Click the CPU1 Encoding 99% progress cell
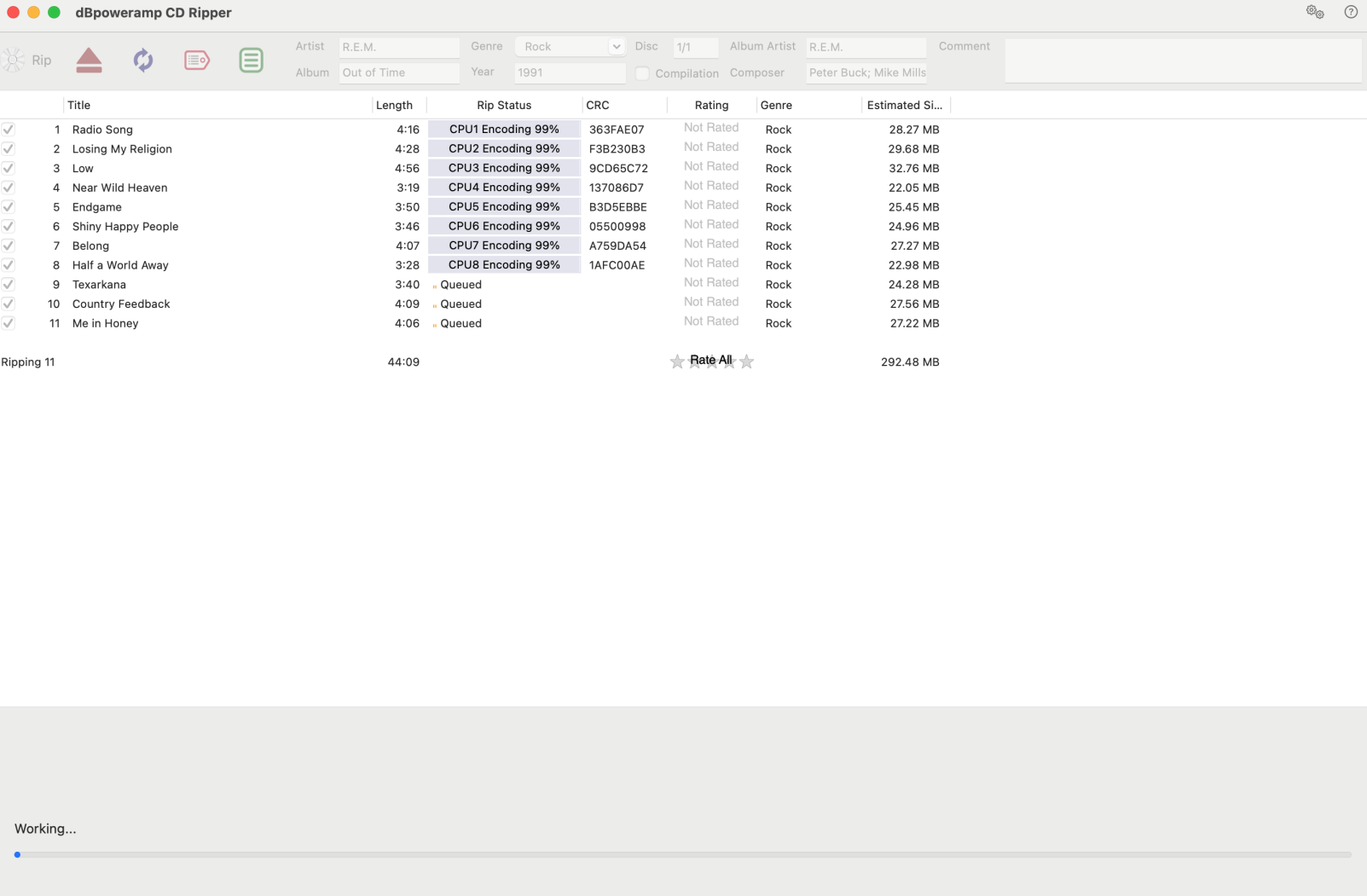1367x896 pixels. (x=504, y=130)
